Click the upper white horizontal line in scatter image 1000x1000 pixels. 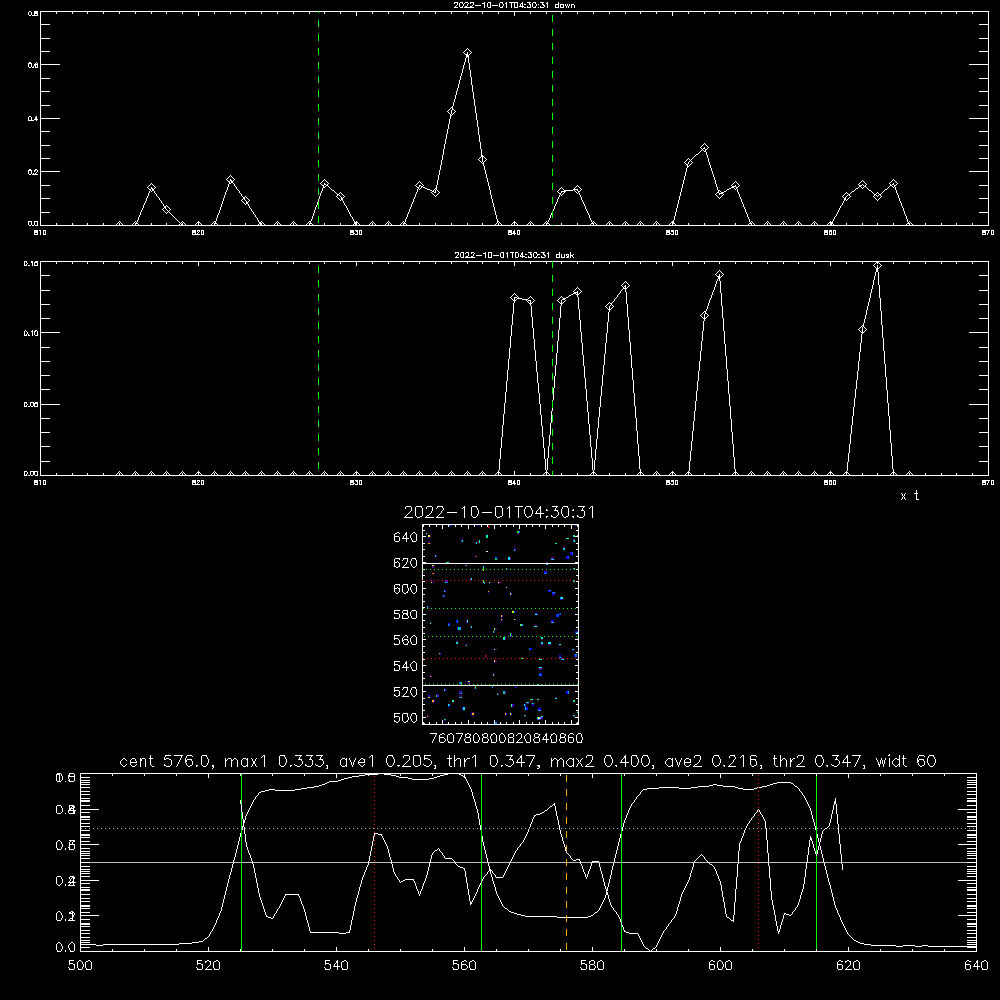pyautogui.click(x=500, y=563)
